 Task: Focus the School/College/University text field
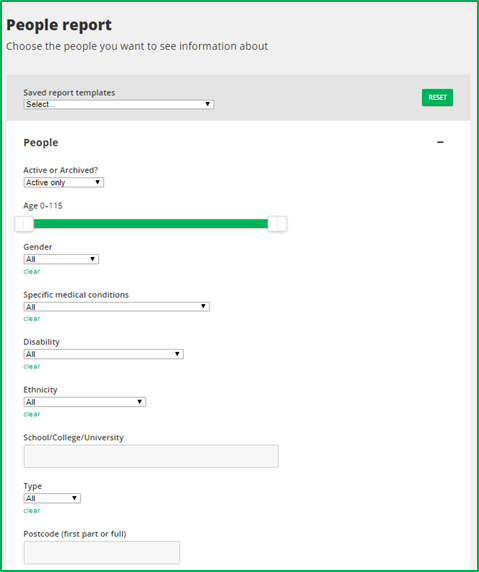tap(151, 456)
